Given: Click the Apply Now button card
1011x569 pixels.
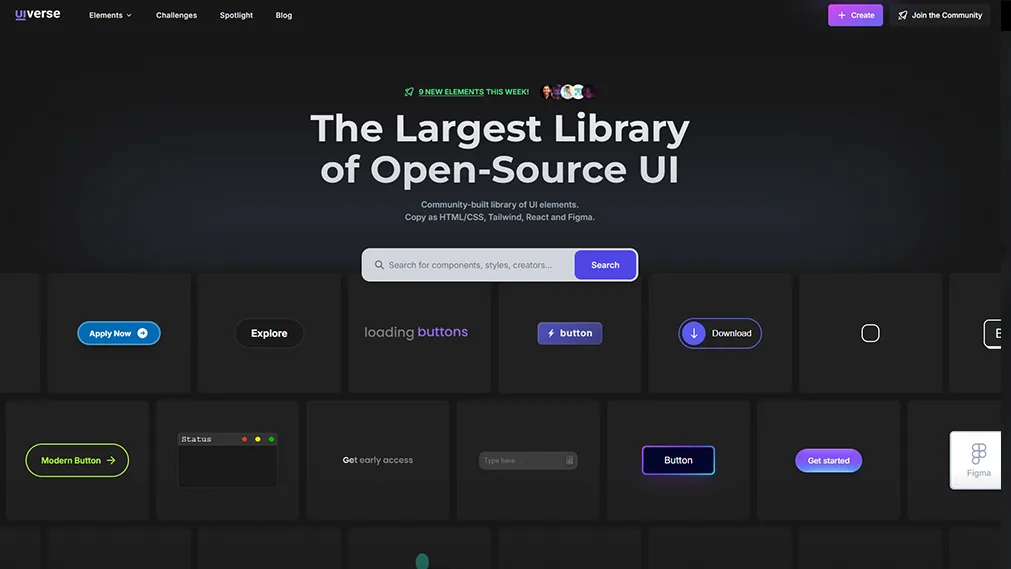Looking at the screenshot, I should (119, 333).
